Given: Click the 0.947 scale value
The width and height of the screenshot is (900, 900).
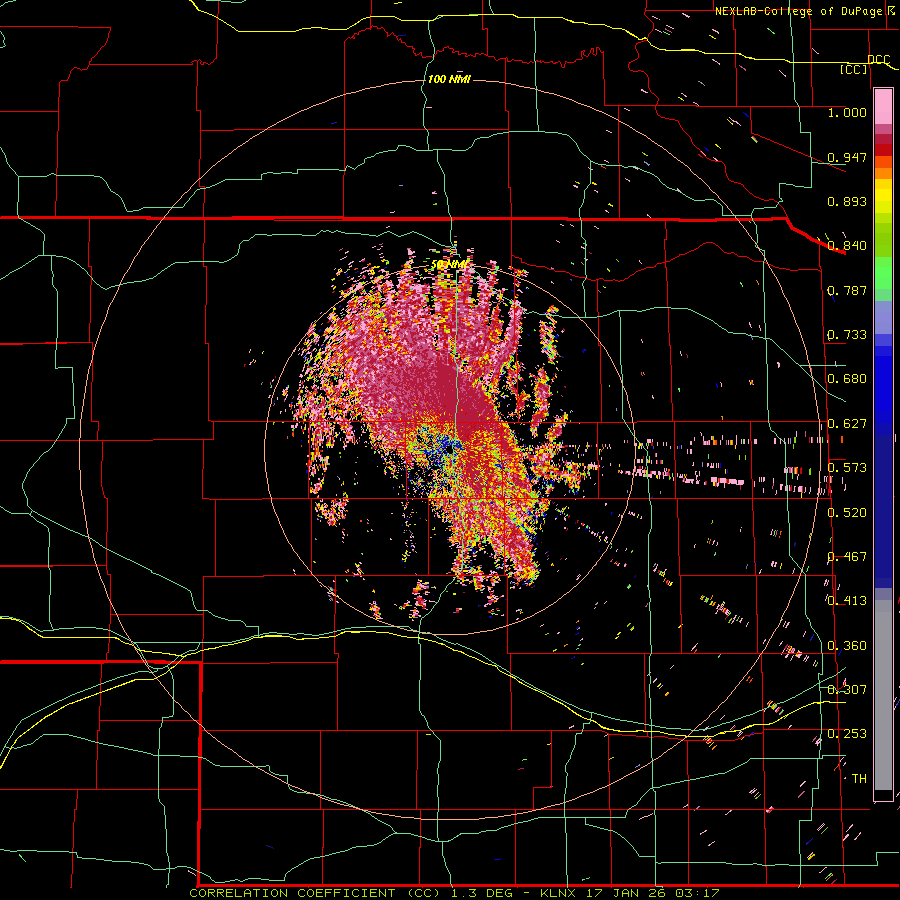Looking at the screenshot, I should point(847,157).
